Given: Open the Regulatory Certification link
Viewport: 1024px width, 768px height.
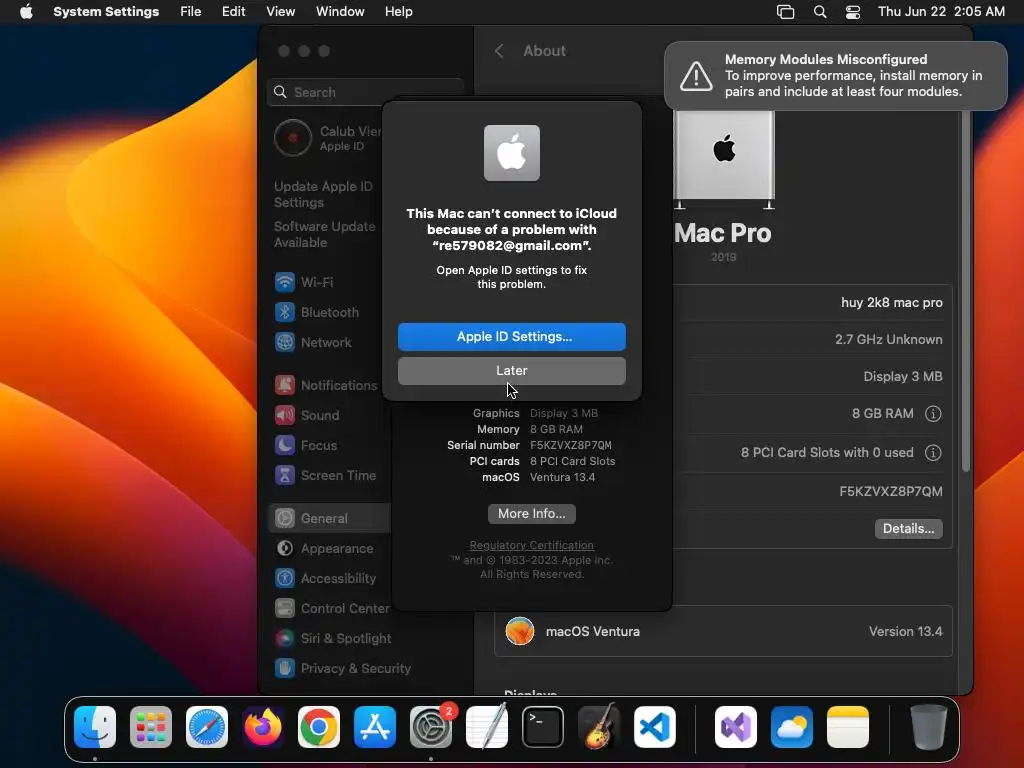Looking at the screenshot, I should coord(532,545).
